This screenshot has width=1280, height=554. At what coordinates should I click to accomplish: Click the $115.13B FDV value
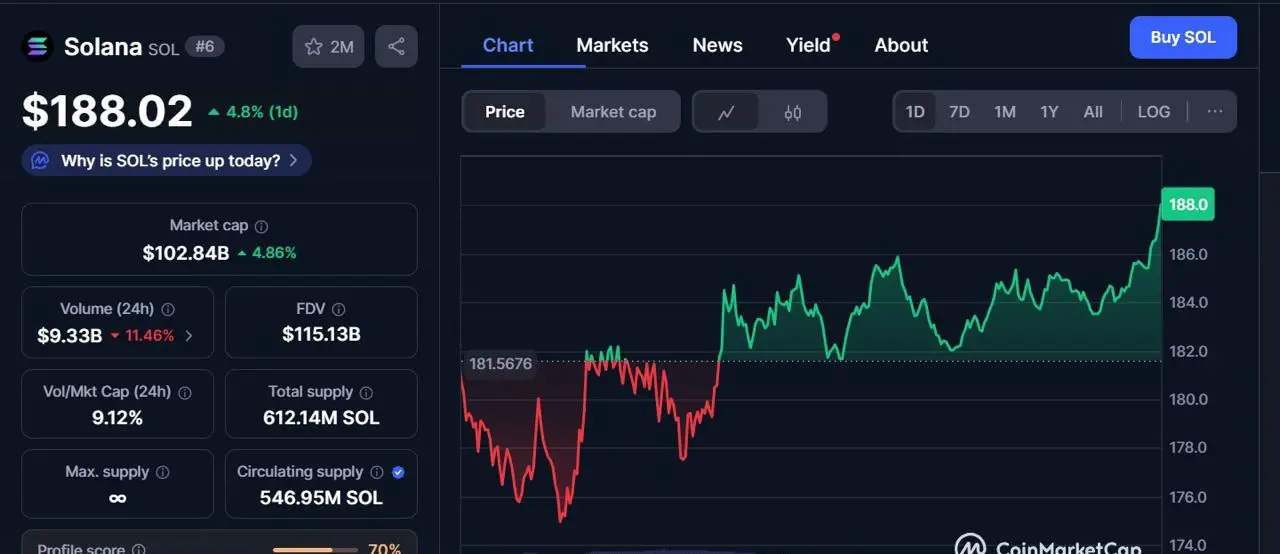(321, 336)
